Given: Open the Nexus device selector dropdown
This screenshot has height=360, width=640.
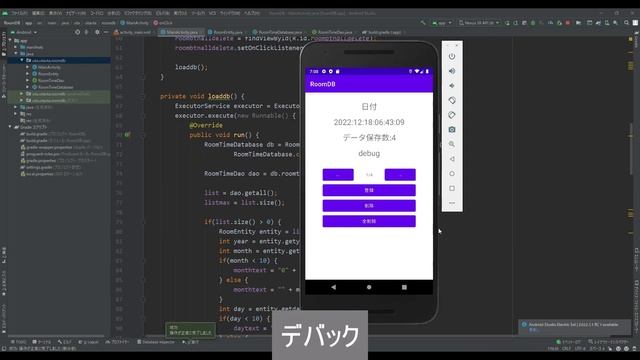Looking at the screenshot, I should (479, 23).
